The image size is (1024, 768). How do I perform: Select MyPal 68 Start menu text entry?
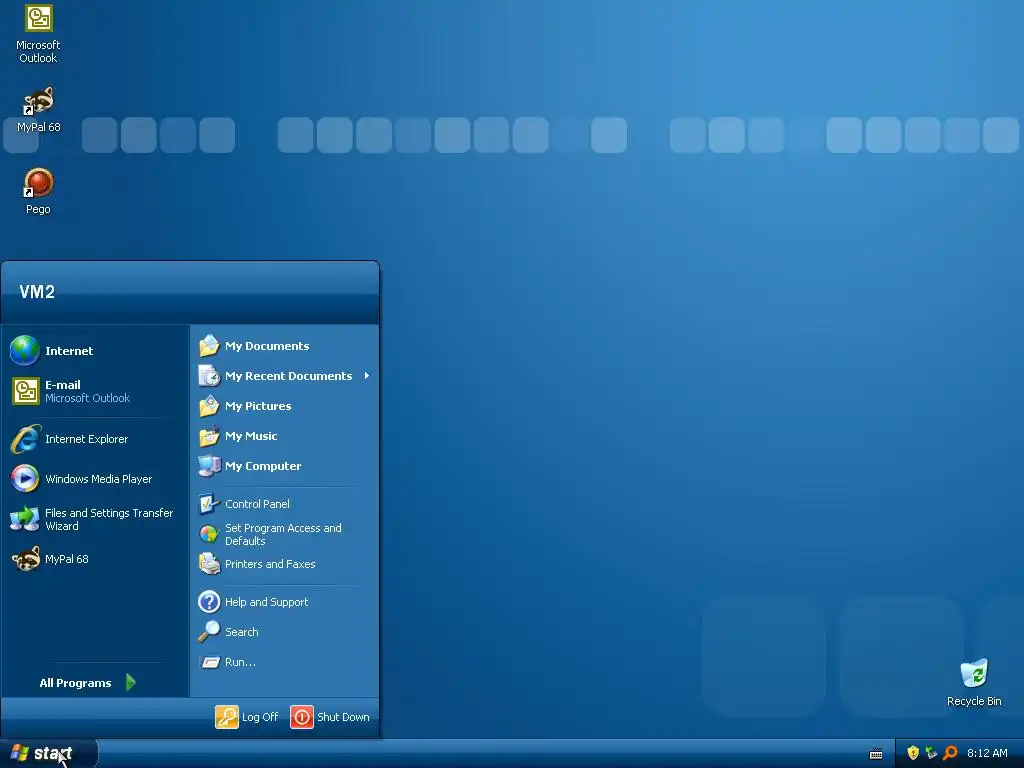67,559
